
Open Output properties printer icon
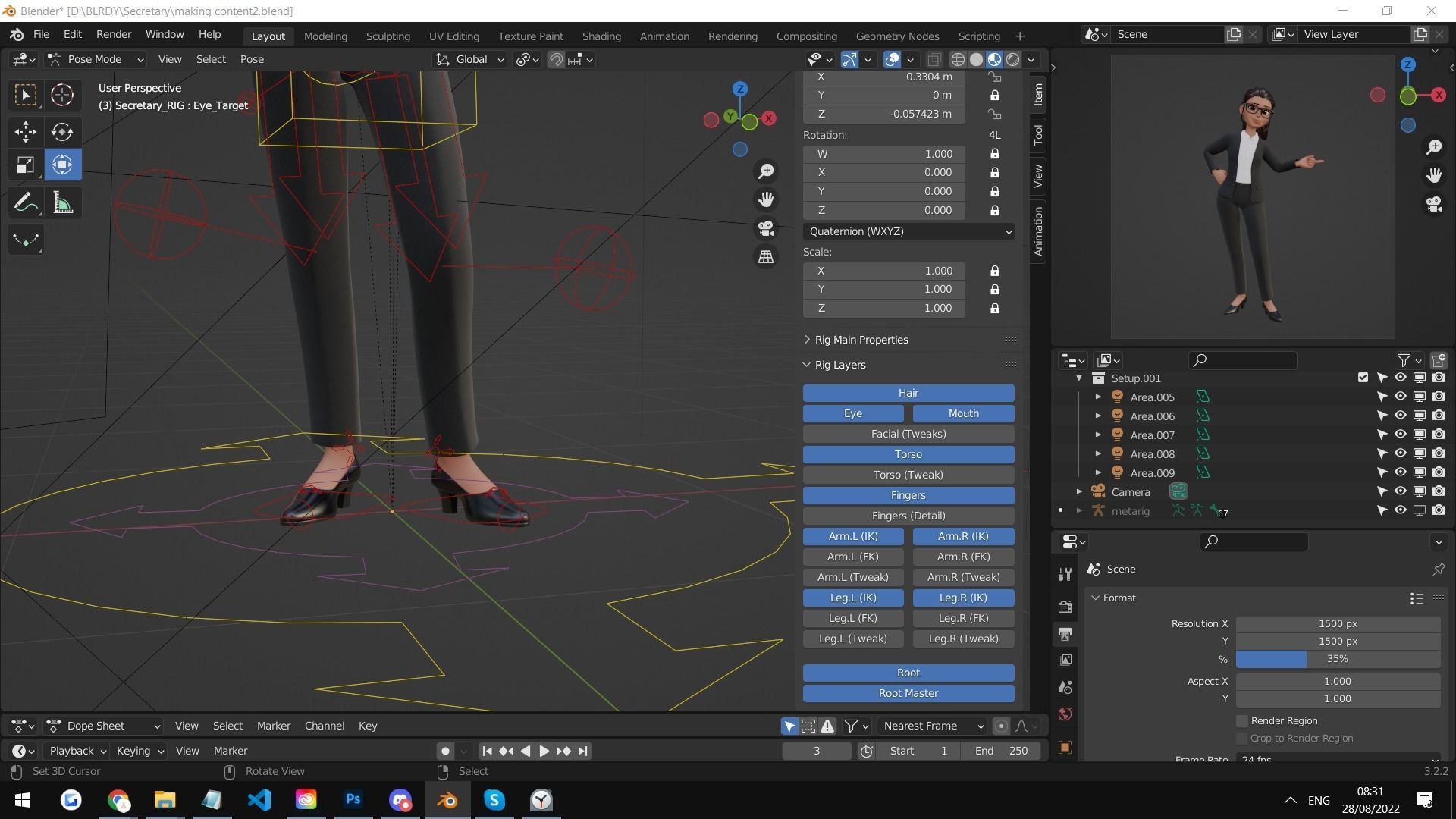(1065, 634)
